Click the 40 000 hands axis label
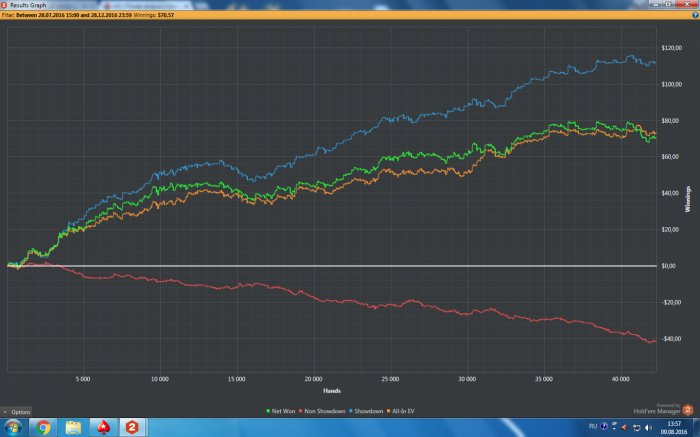Screen dimensions: 700x437 click(621, 379)
